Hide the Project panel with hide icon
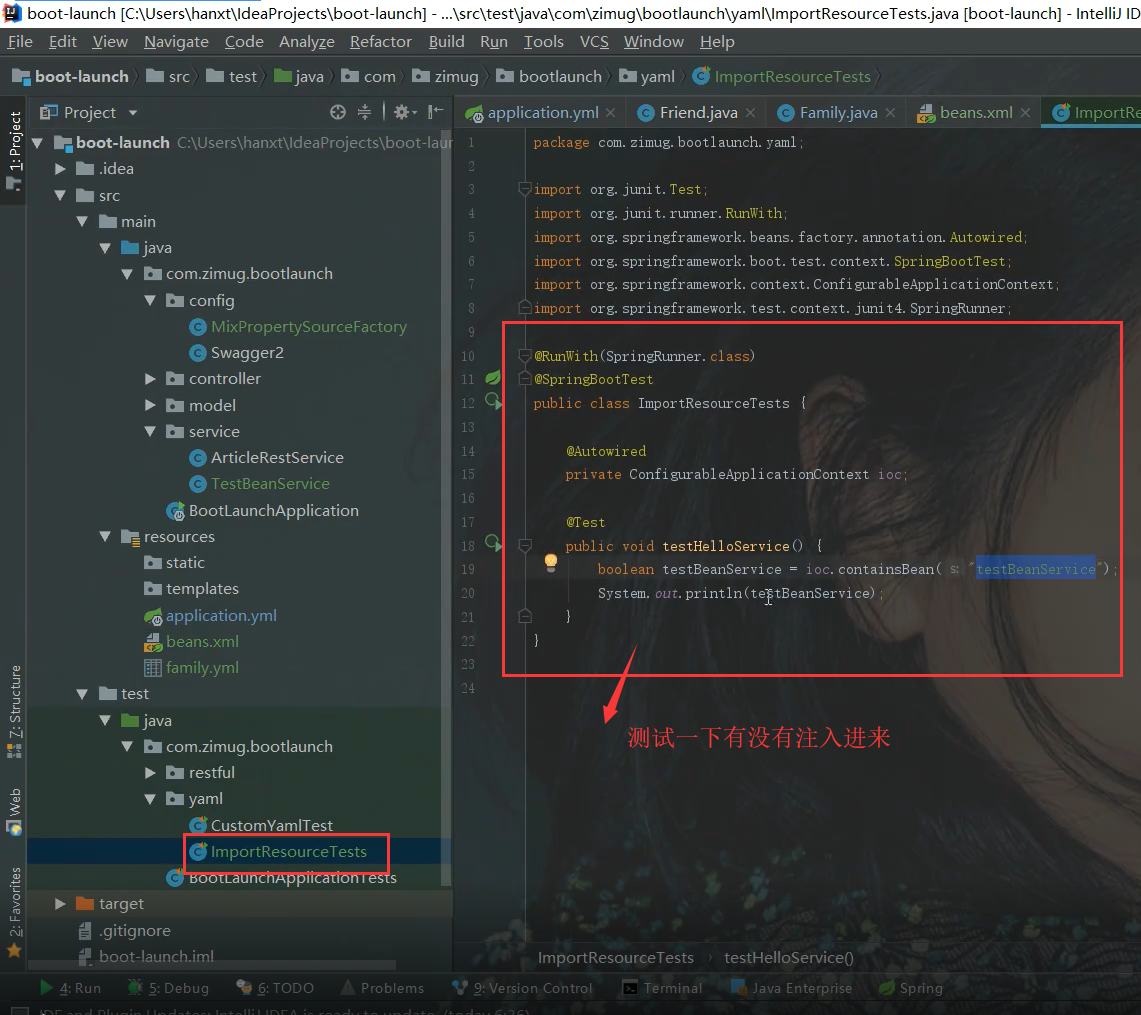This screenshot has height=1015, width=1141. pos(436,112)
